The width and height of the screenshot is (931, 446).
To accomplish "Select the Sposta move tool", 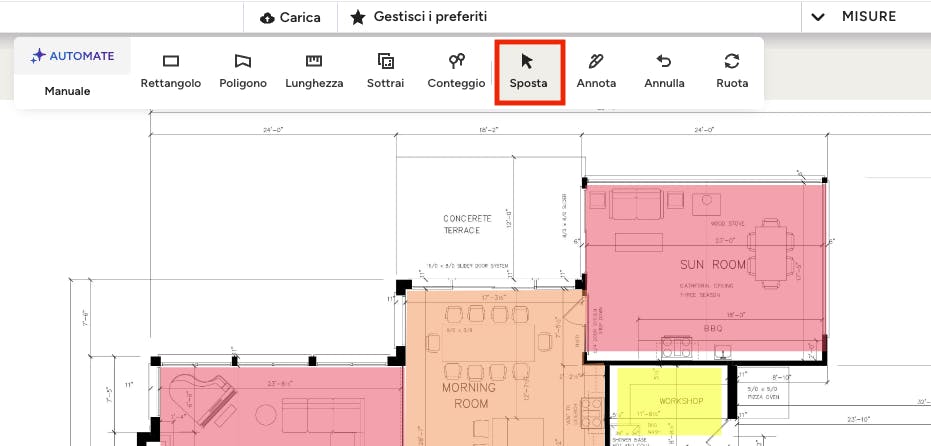I will click(x=528, y=71).
